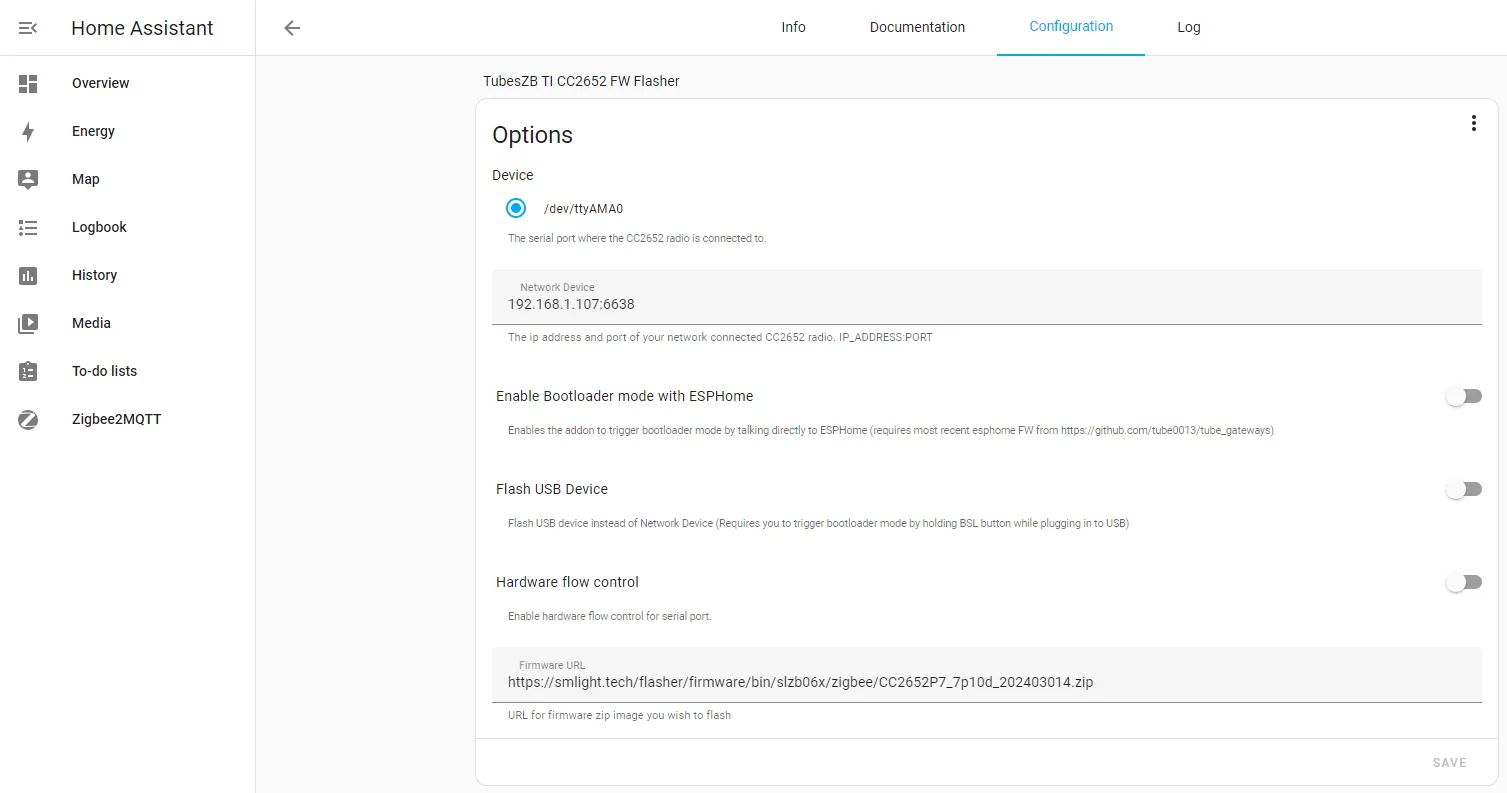Open the Energy lightning icon
Image resolution: width=1507 pixels, height=793 pixels.
click(x=28, y=132)
